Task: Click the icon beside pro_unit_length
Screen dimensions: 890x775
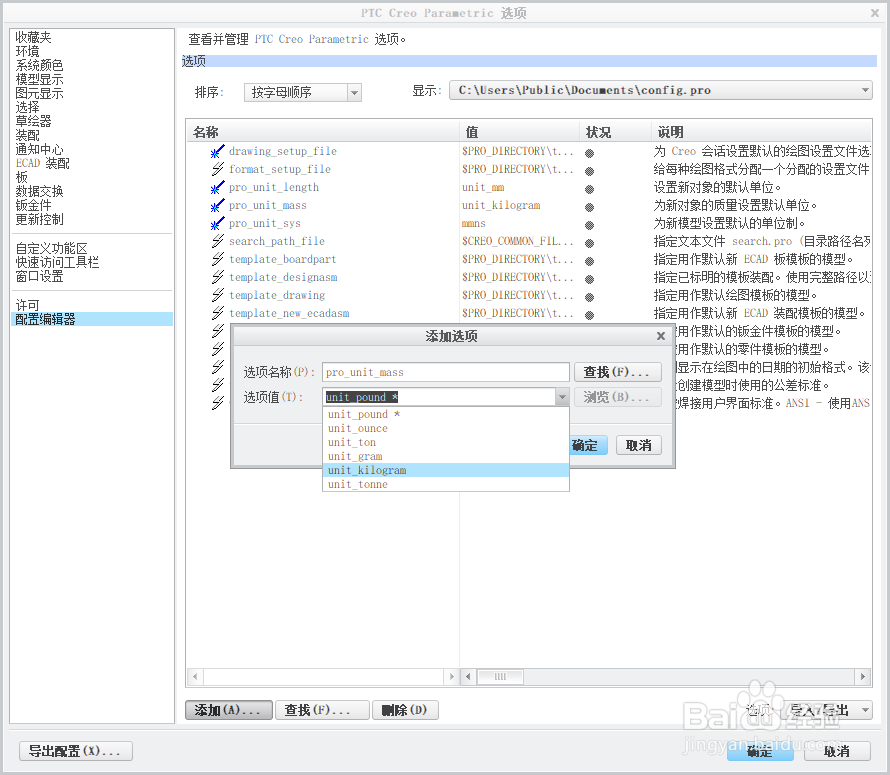Action: (217, 187)
